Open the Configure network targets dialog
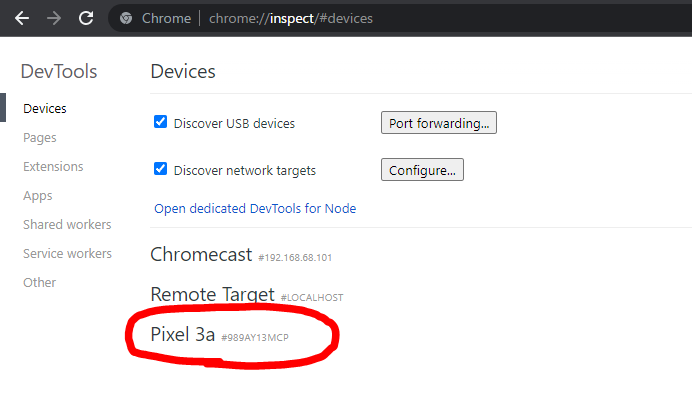The image size is (692, 395). (422, 169)
